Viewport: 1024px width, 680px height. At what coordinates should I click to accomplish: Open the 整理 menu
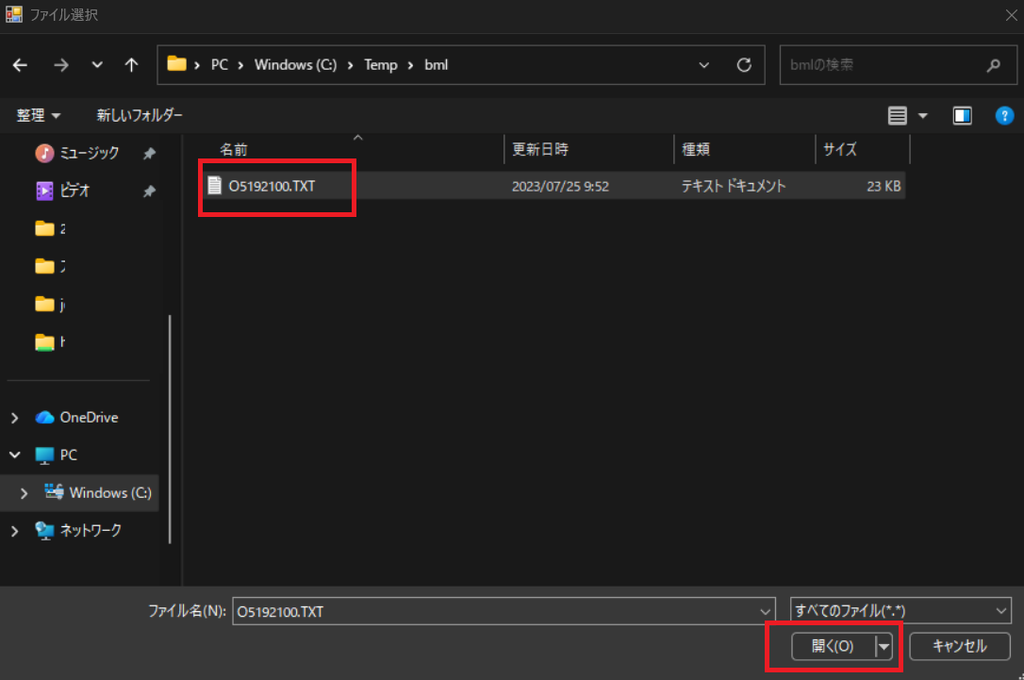pos(38,116)
